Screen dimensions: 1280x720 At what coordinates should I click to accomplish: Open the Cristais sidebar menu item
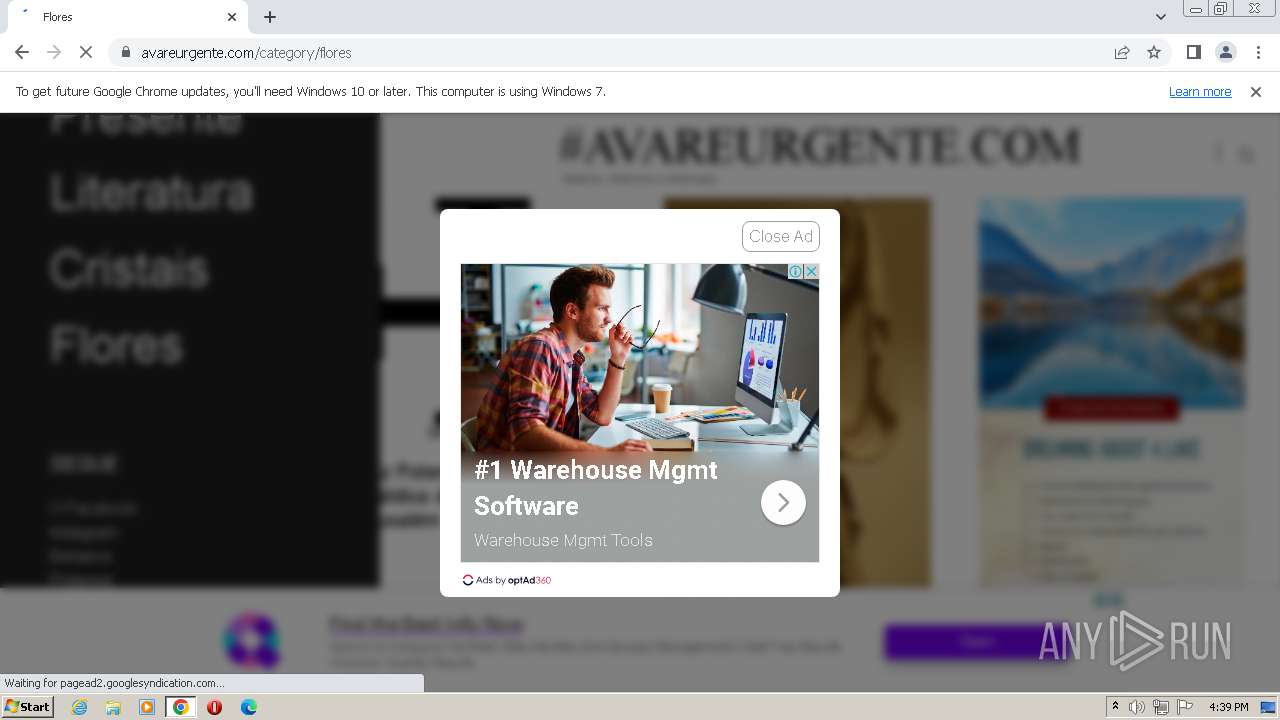[x=129, y=269]
